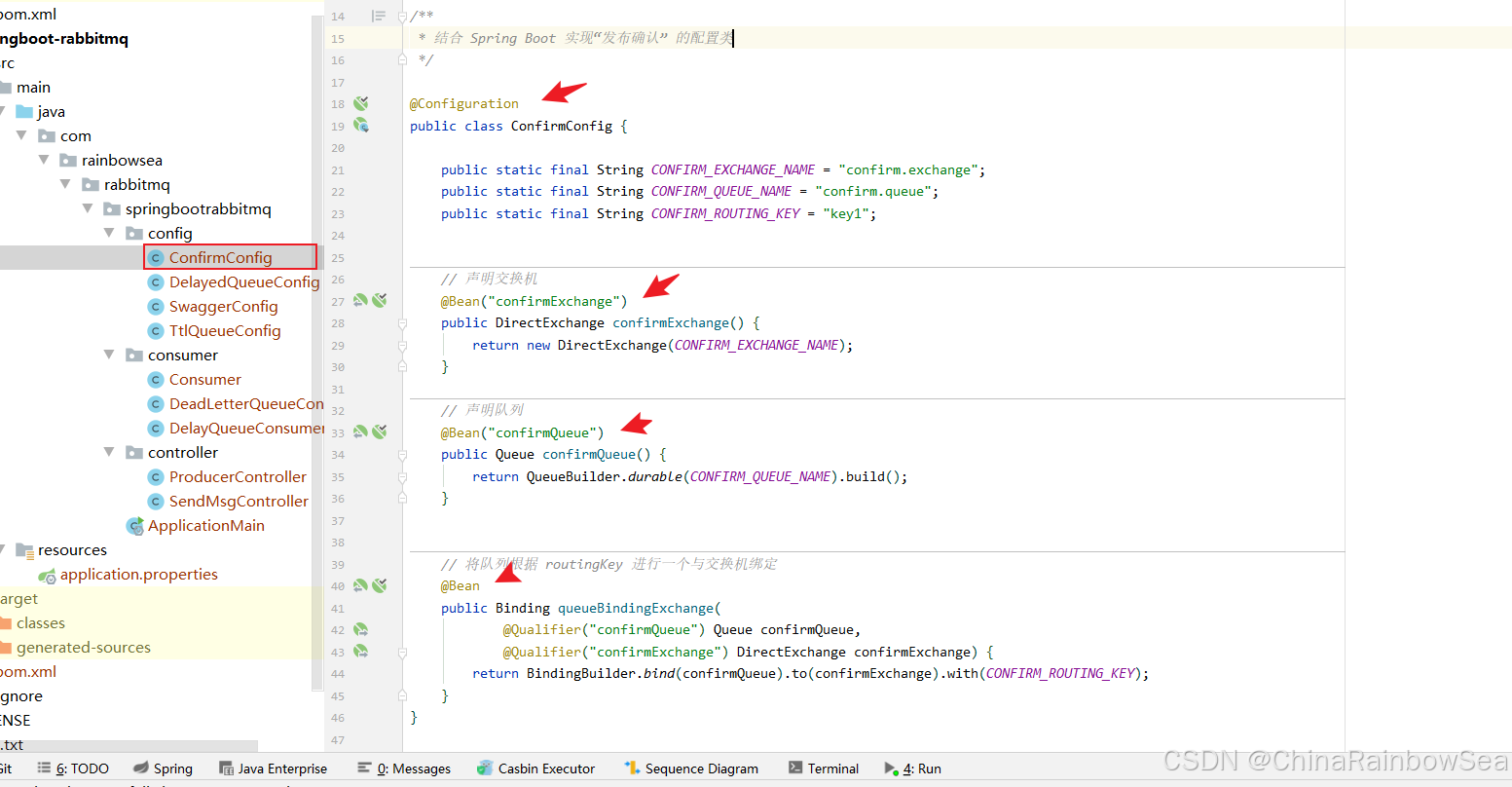Click CONFIRM_ROUTING_KEY constant declaration on line 23

point(725,213)
